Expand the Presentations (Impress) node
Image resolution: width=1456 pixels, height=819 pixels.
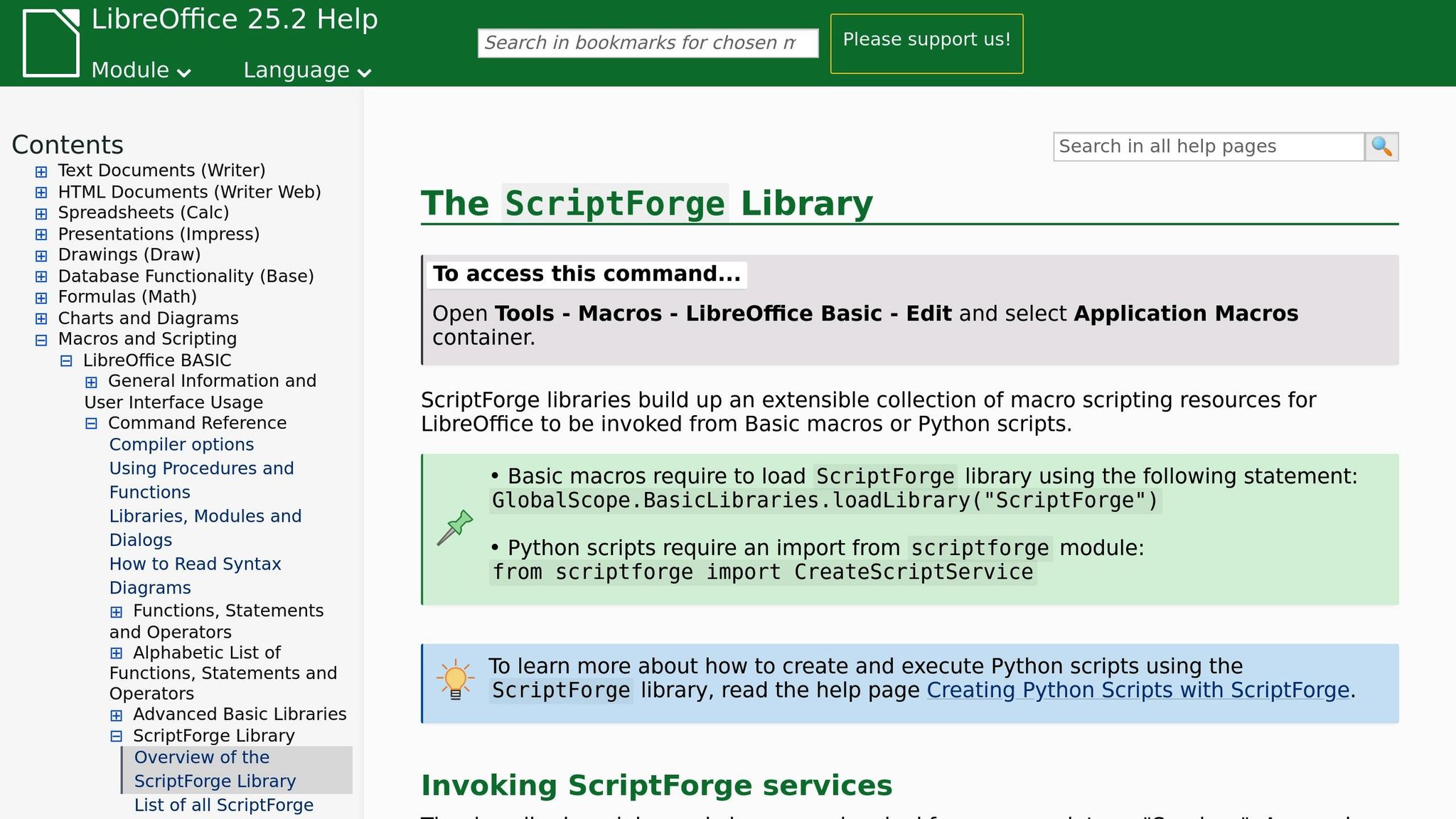click(41, 235)
